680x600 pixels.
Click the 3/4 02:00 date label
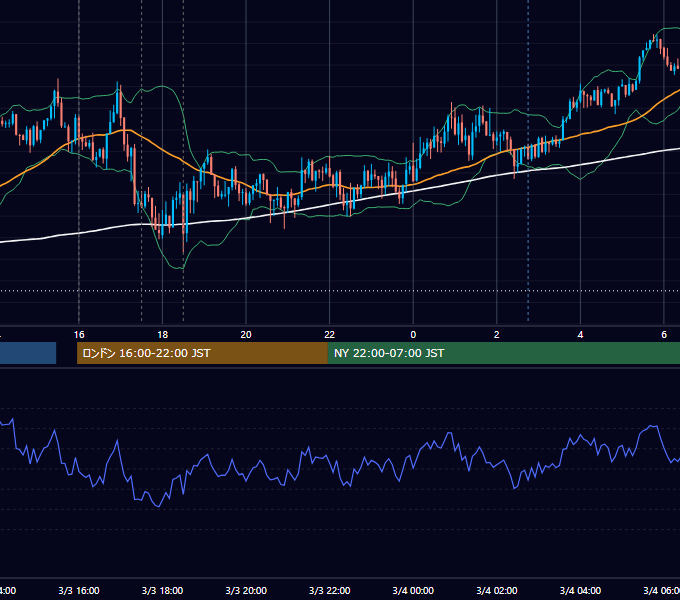(497, 590)
